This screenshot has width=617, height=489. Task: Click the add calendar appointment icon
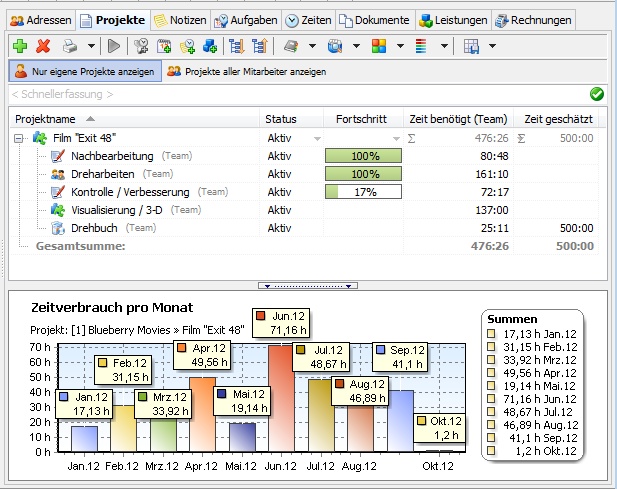(x=164, y=46)
